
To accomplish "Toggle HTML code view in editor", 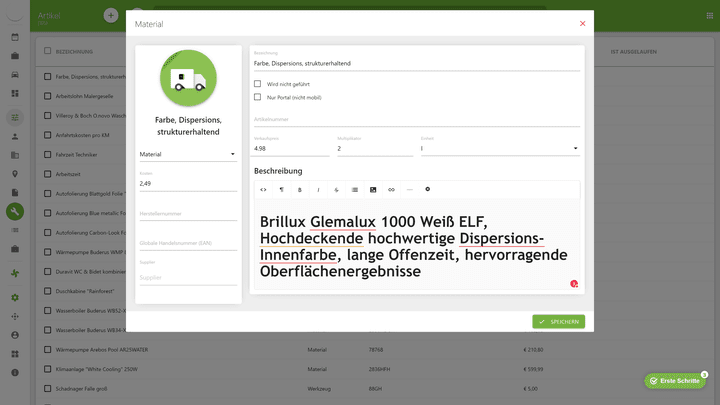I will point(263,190).
